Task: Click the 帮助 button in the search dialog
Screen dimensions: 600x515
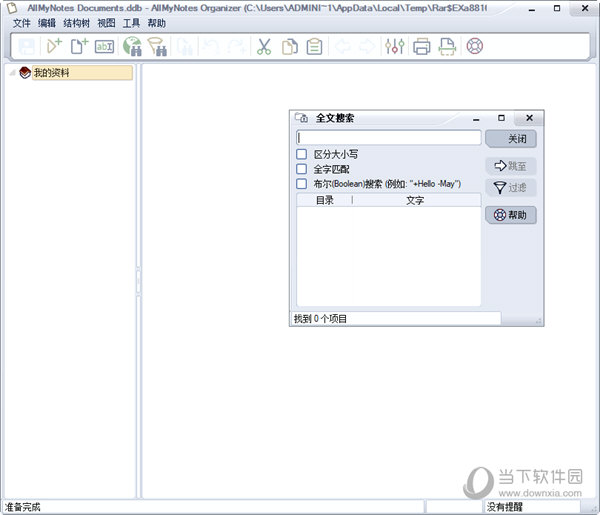Action: [511, 215]
